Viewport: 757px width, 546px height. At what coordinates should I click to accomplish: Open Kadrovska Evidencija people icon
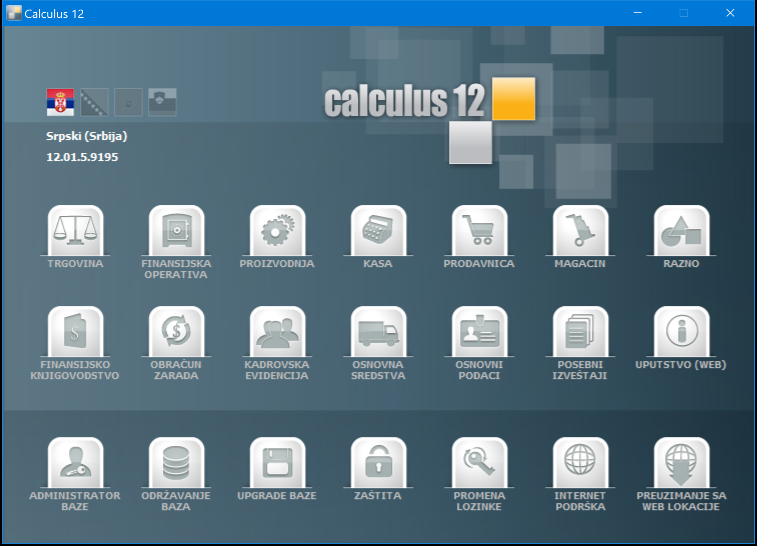click(277, 332)
